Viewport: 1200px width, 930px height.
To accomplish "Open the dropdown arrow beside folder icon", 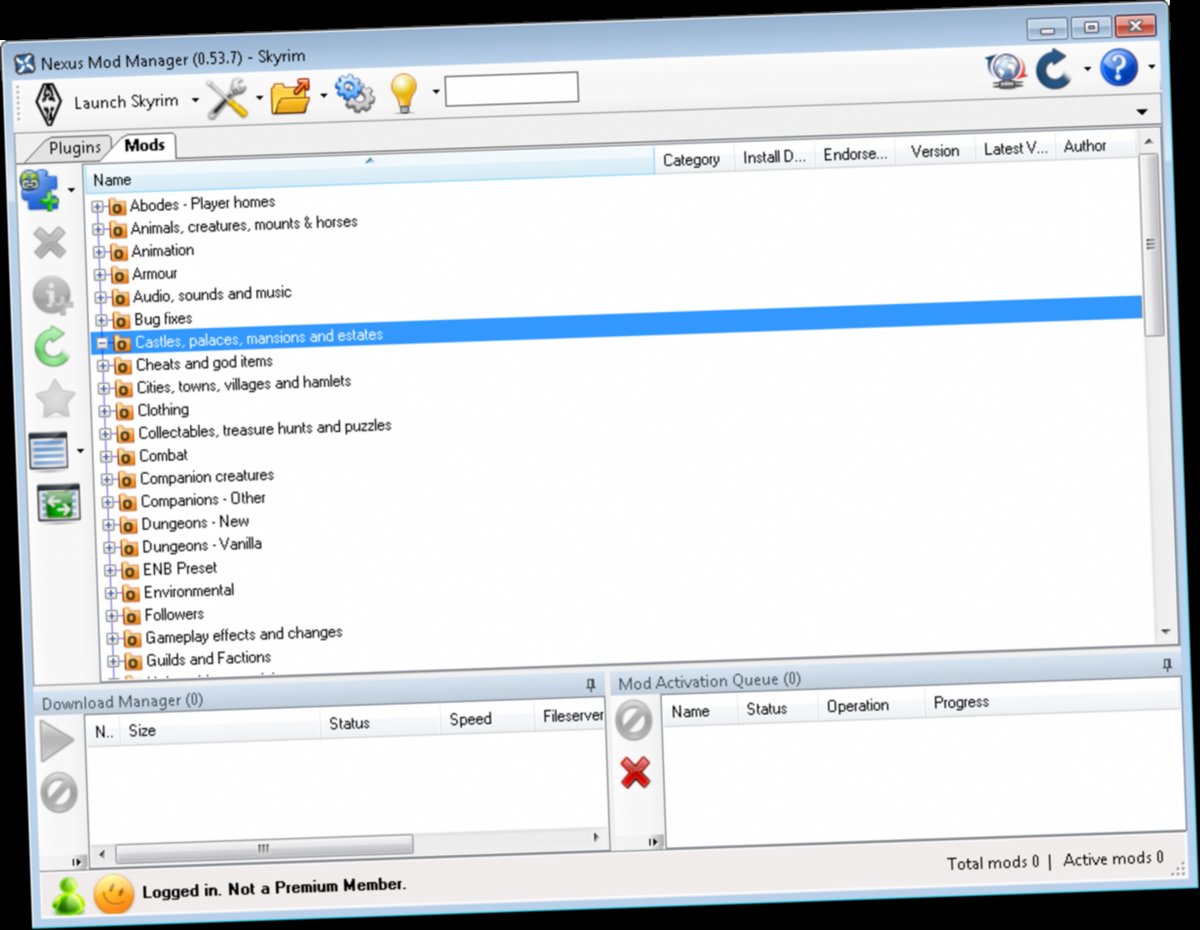I will point(323,95).
